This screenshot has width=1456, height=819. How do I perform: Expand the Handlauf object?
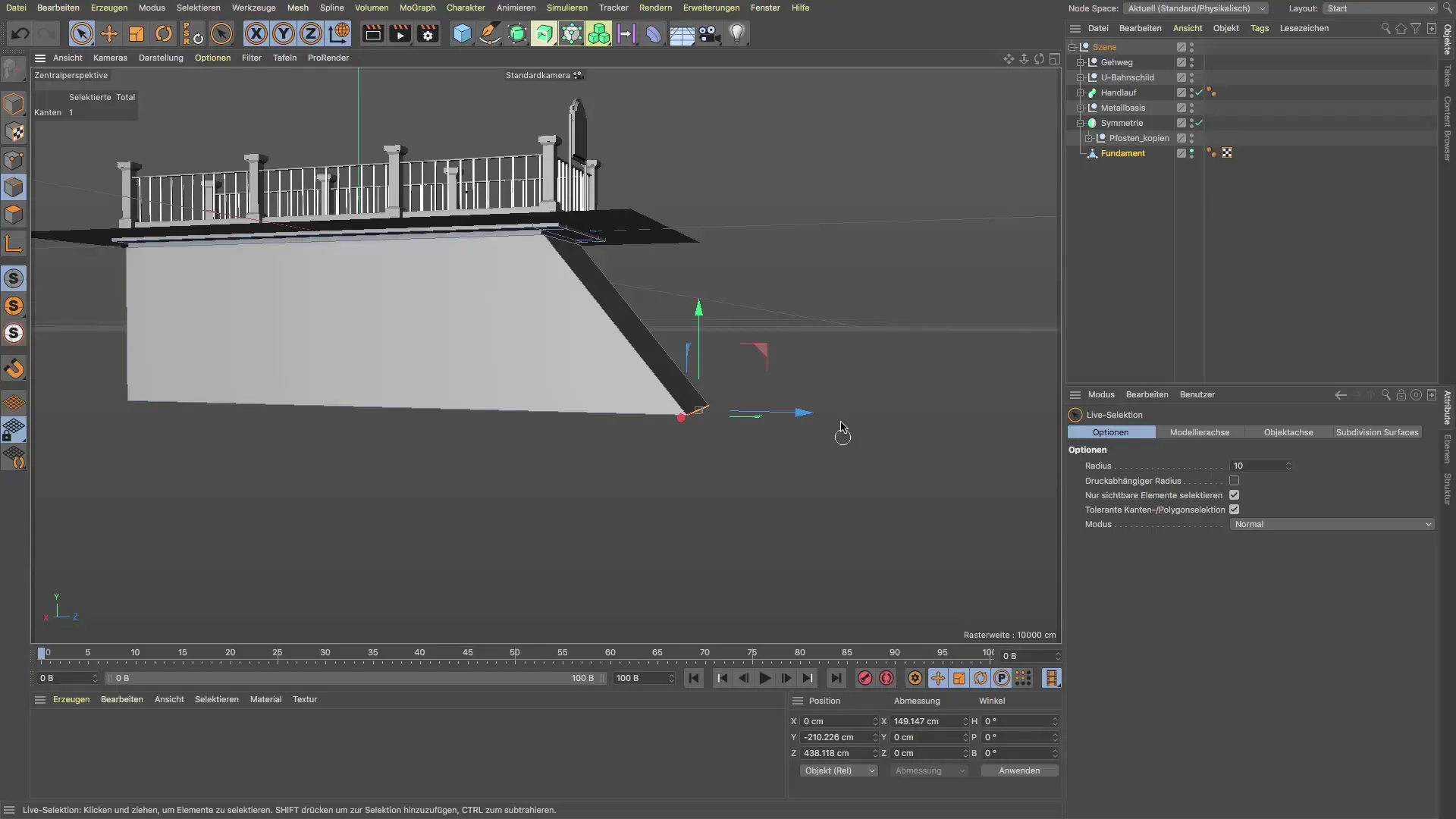[1081, 93]
